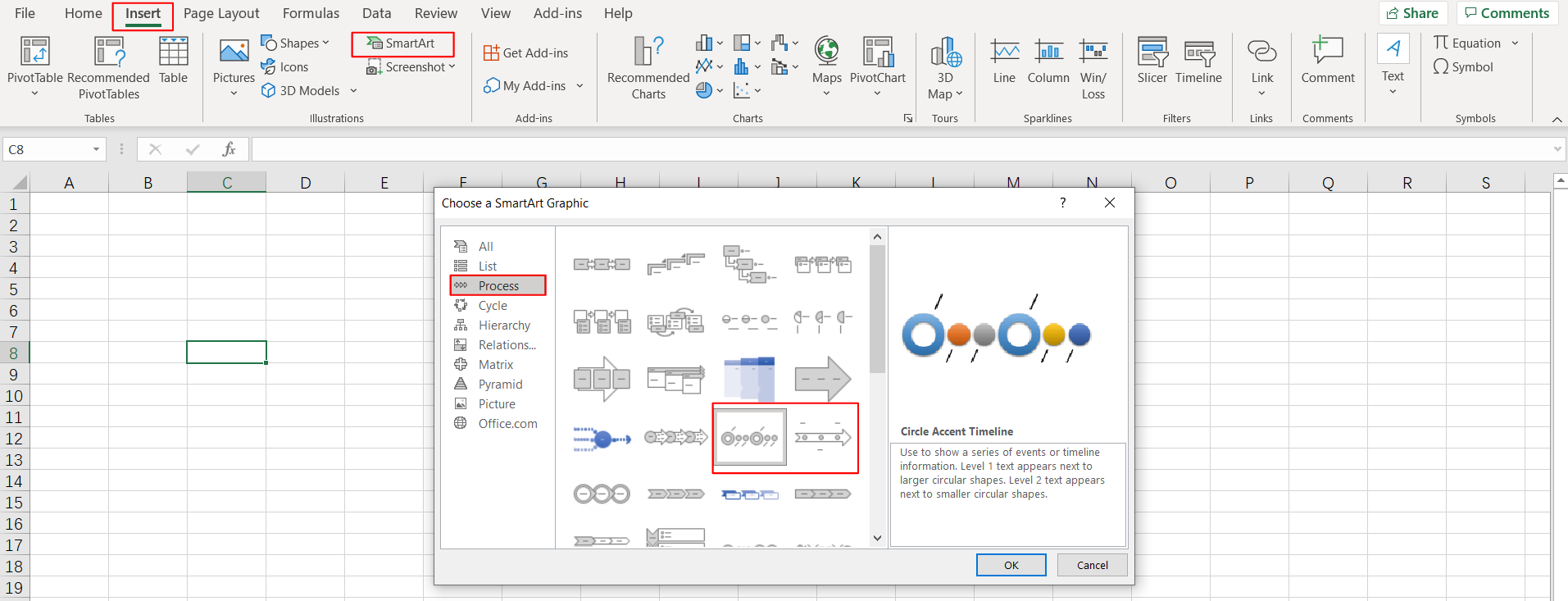Select the Basic Timeline arrow layout thumbnail
1568x601 pixels.
click(823, 437)
